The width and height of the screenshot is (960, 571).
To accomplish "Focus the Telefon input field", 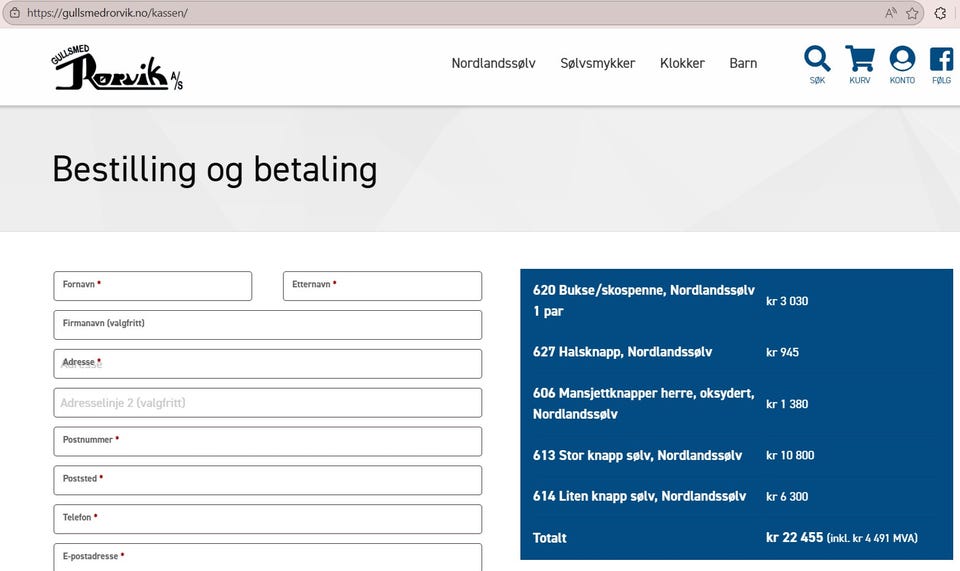I will point(268,519).
